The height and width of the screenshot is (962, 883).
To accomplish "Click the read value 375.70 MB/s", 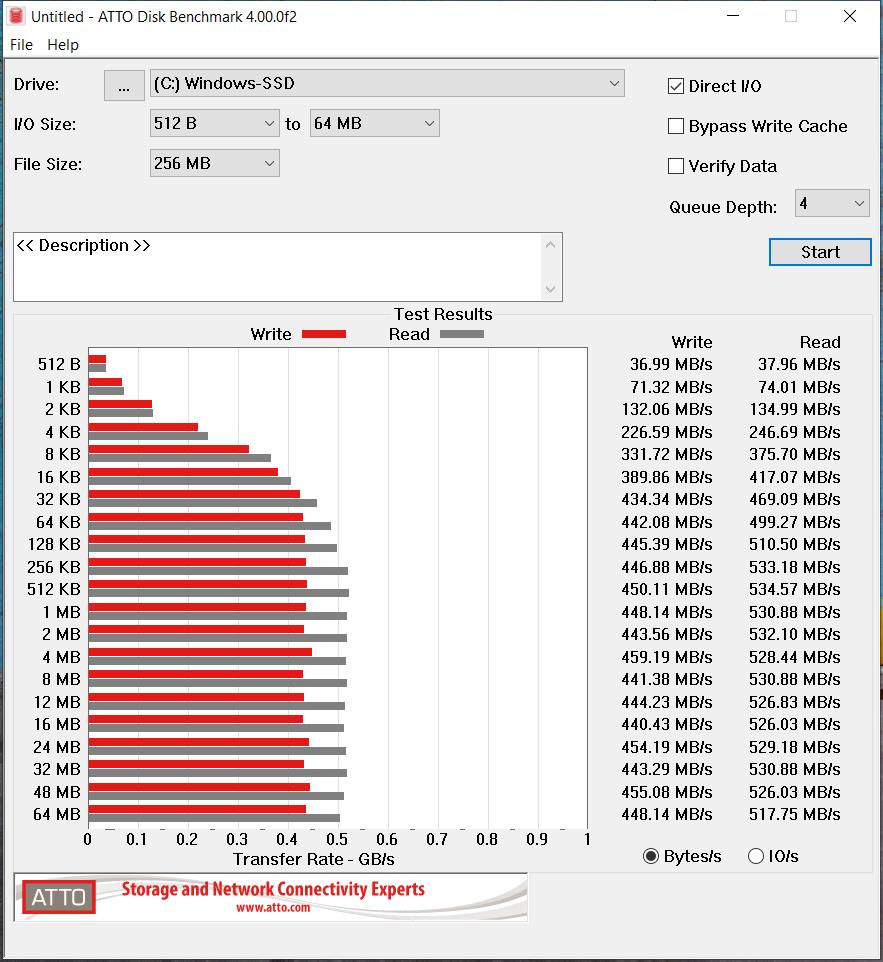I will (x=795, y=455).
